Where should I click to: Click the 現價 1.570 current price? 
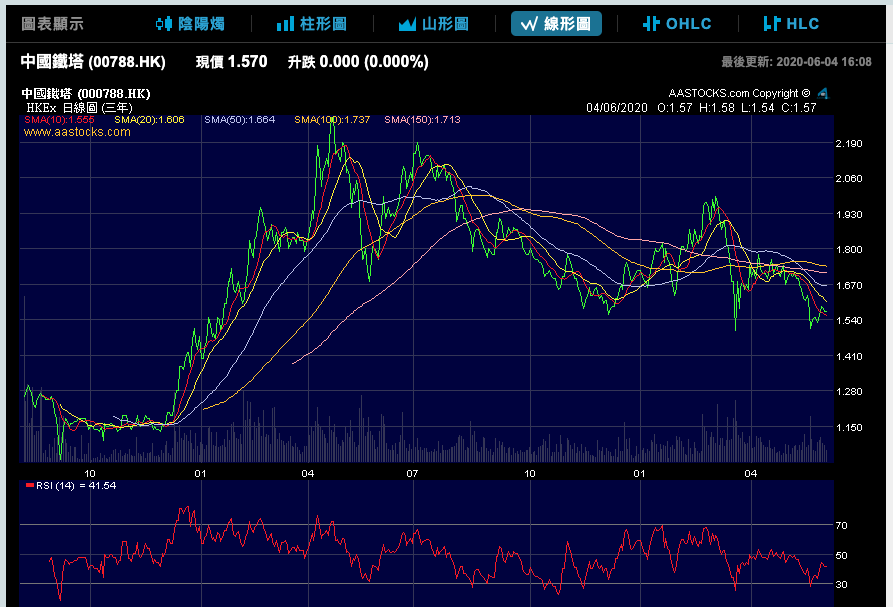pyautogui.click(x=231, y=61)
